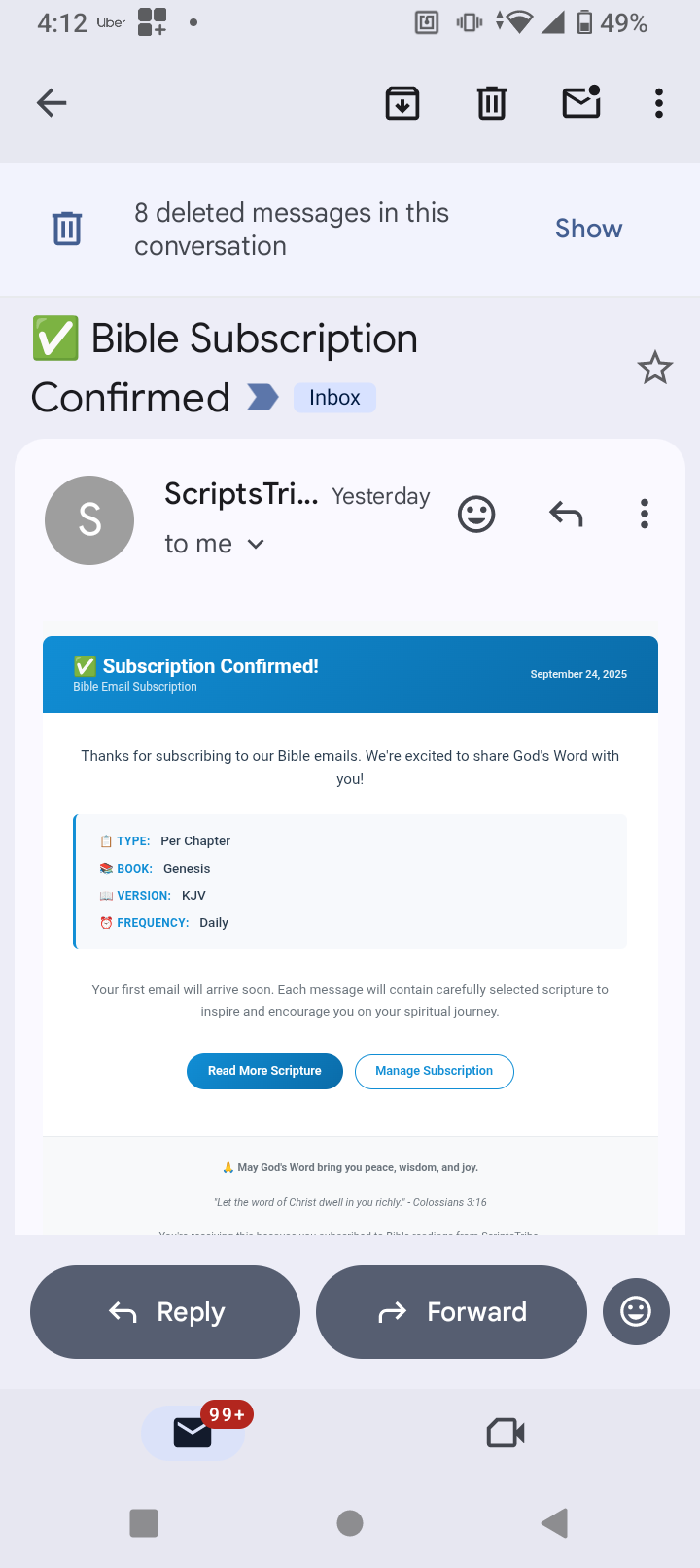Toggle the importance marker beside subject
The image size is (700, 1568).
[262, 397]
